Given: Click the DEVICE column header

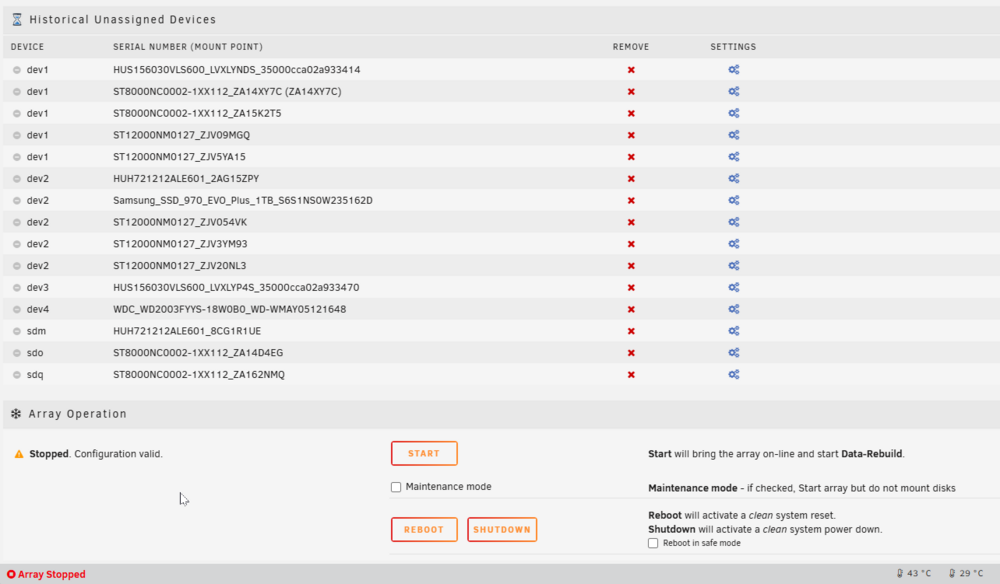Looking at the screenshot, I should click(27, 47).
